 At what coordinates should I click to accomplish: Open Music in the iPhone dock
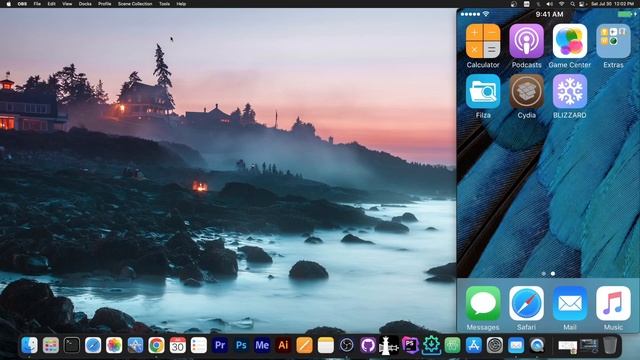[613, 303]
